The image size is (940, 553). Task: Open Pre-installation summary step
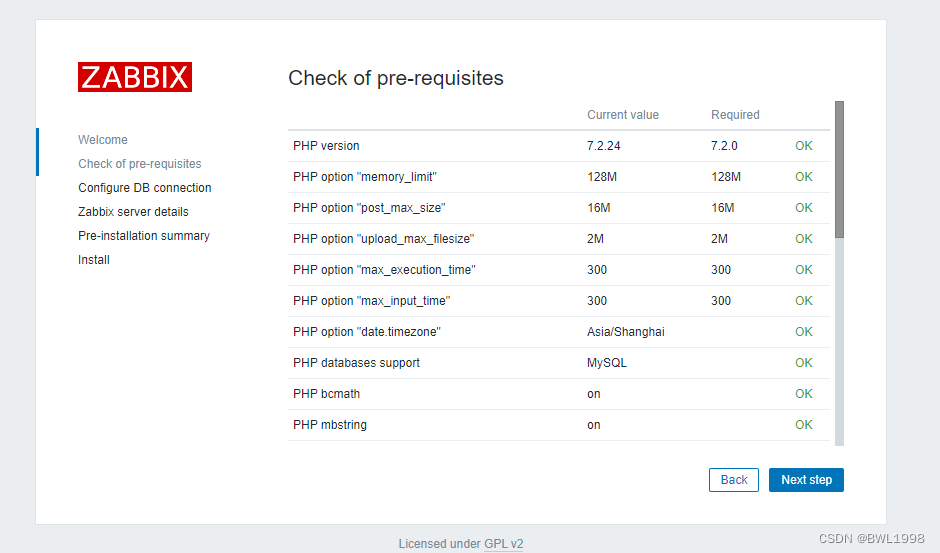[x=144, y=236]
